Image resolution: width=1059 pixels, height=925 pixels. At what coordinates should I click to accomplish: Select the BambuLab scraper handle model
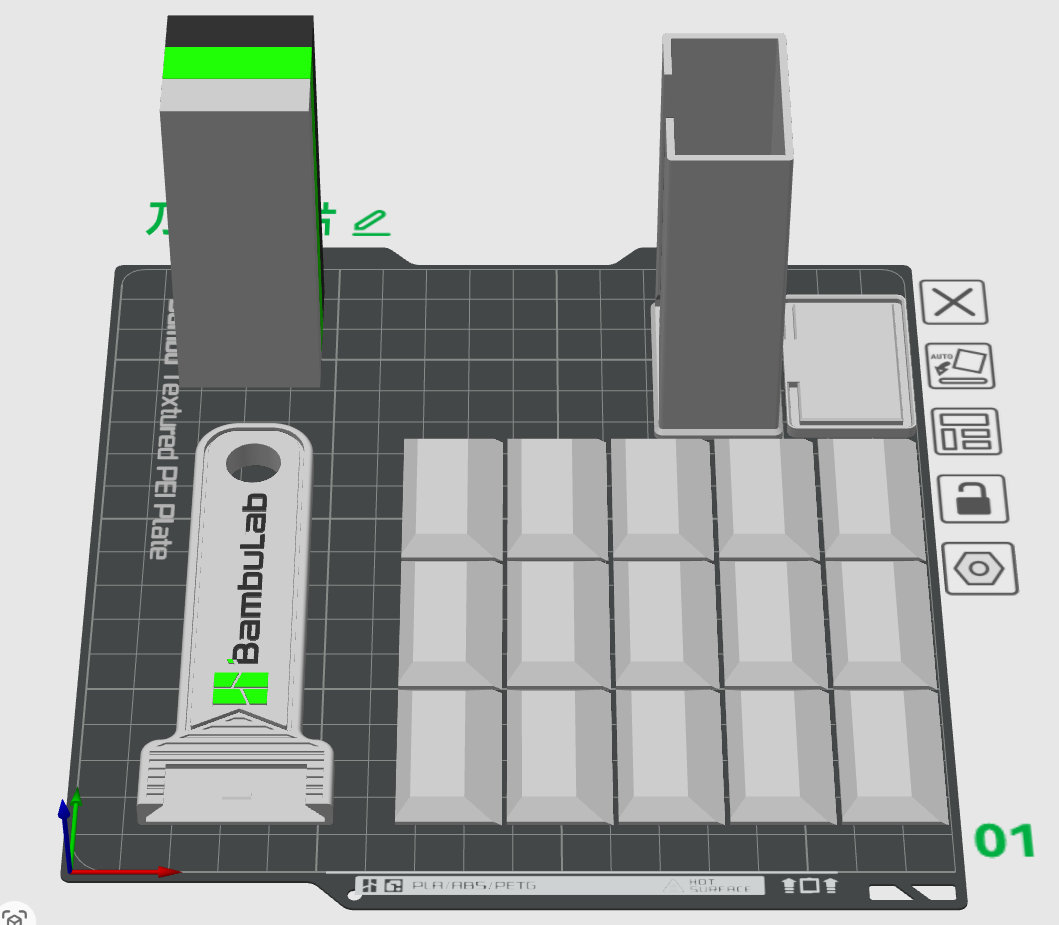pyautogui.click(x=238, y=625)
